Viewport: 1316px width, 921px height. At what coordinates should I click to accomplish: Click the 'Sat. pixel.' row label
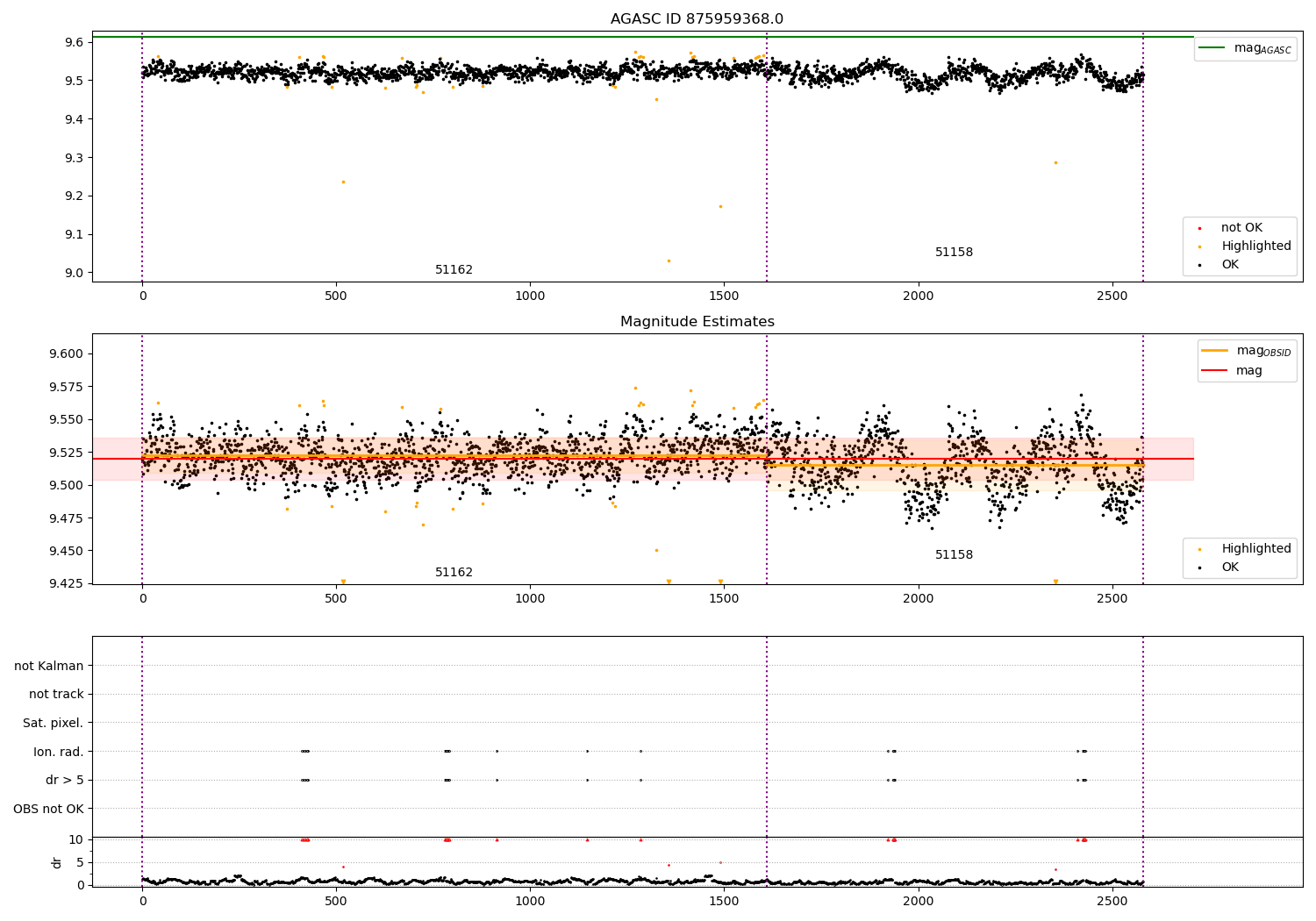[53, 724]
